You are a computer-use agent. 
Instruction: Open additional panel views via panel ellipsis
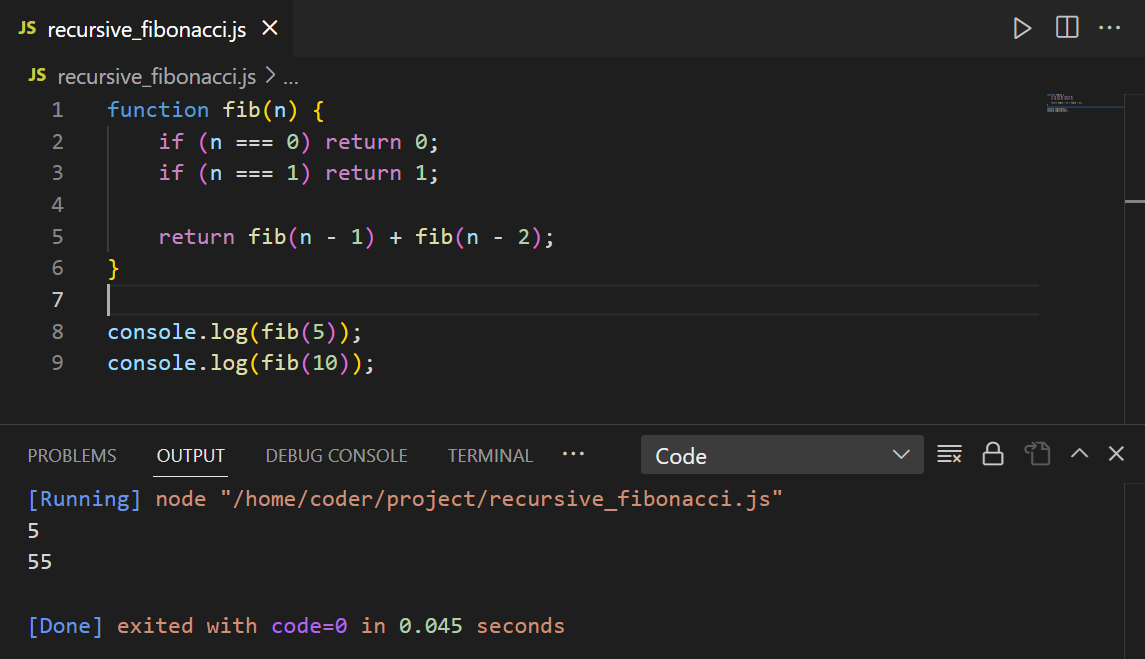573,454
